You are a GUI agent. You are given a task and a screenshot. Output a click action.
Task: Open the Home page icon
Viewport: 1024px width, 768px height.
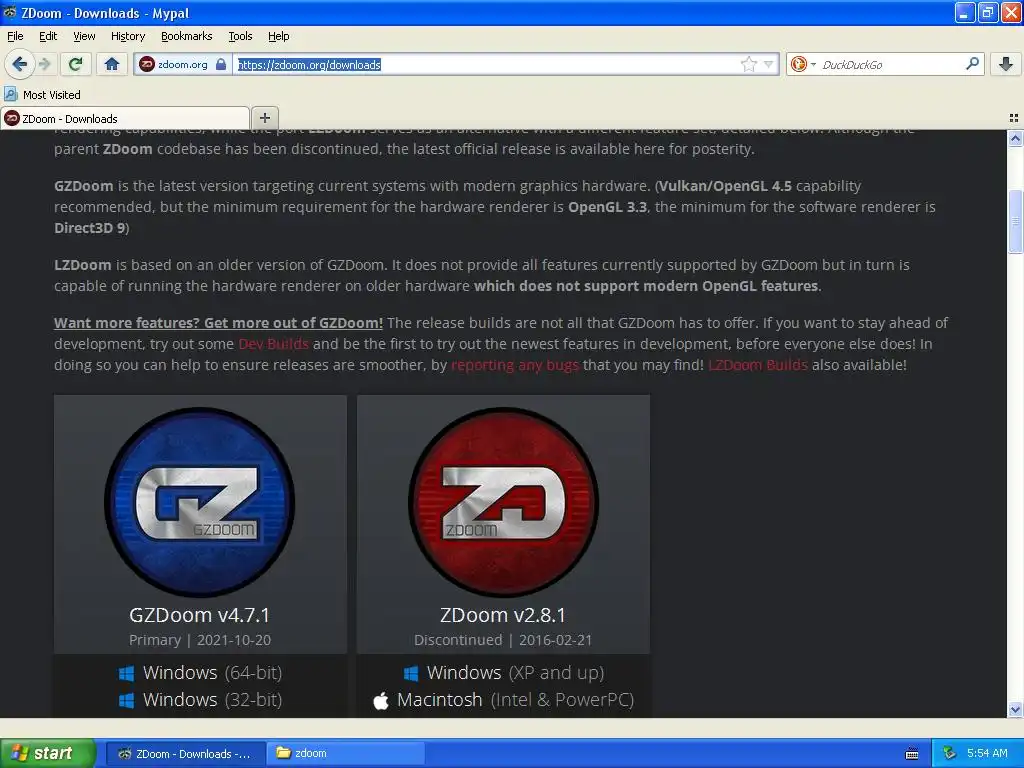click(x=112, y=64)
